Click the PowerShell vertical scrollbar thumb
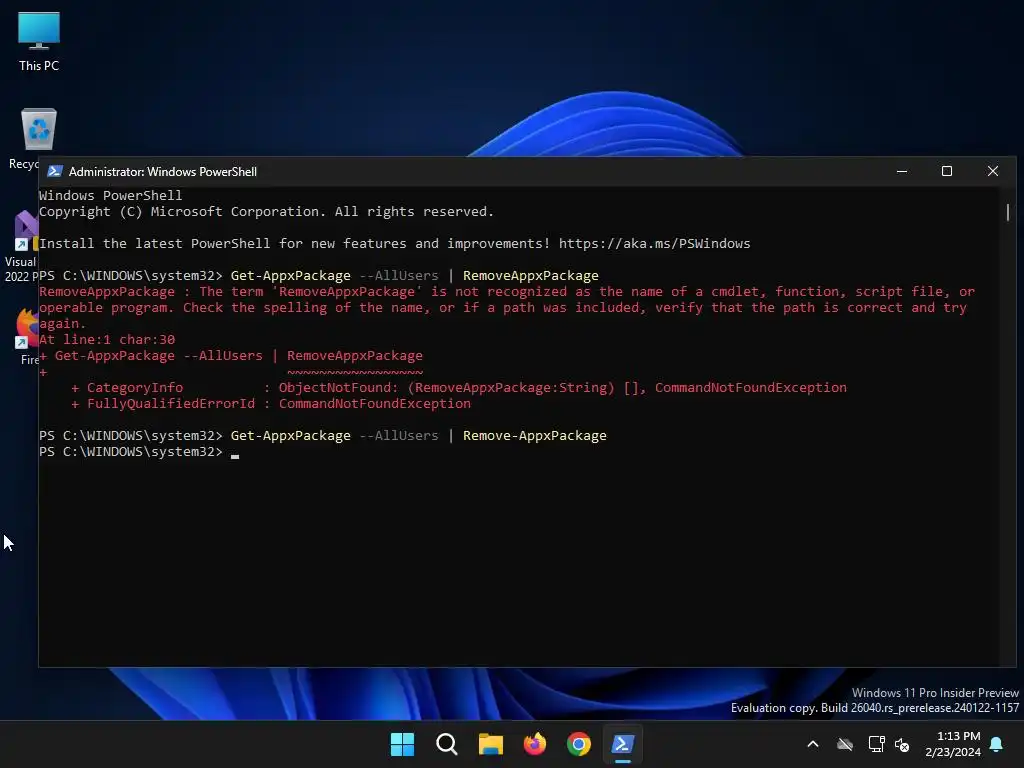Screen dimensions: 1024x768 (1008, 212)
